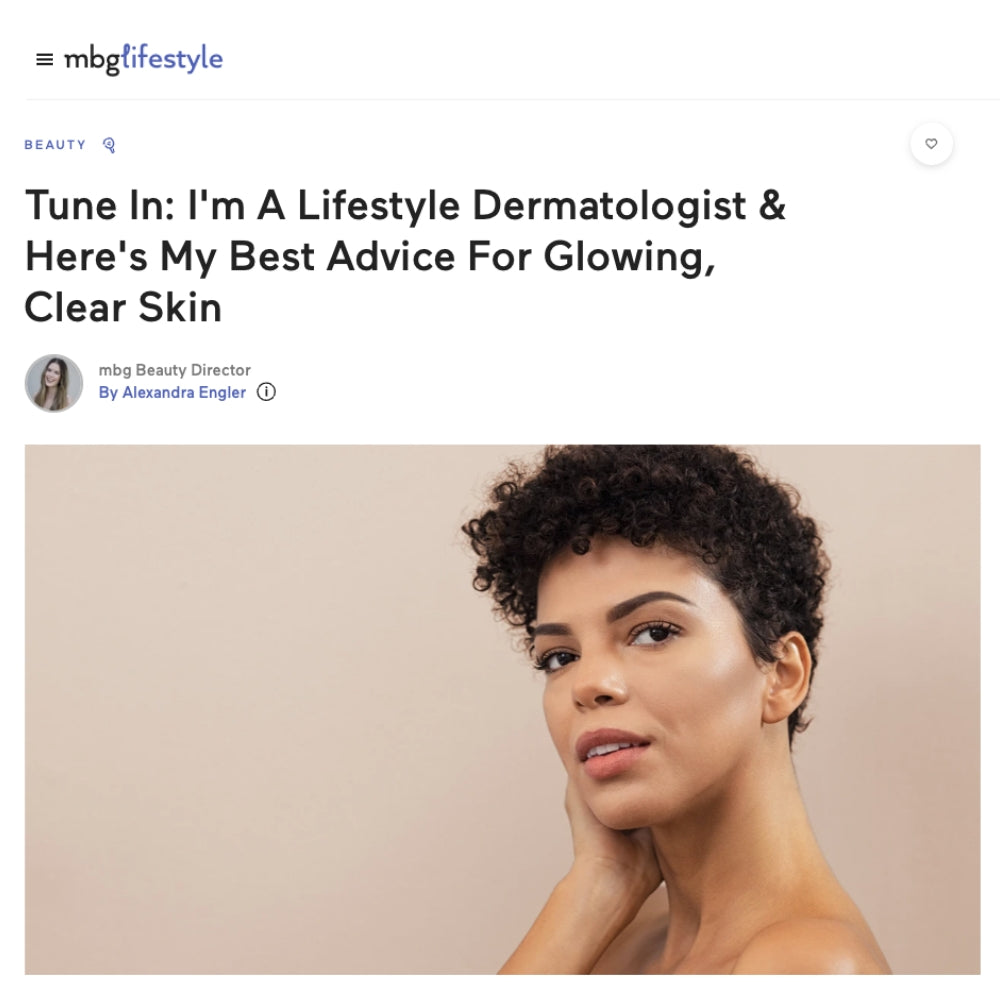Click the woman's face in hero photo
The image size is (1000, 1000).
[x=644, y=689]
